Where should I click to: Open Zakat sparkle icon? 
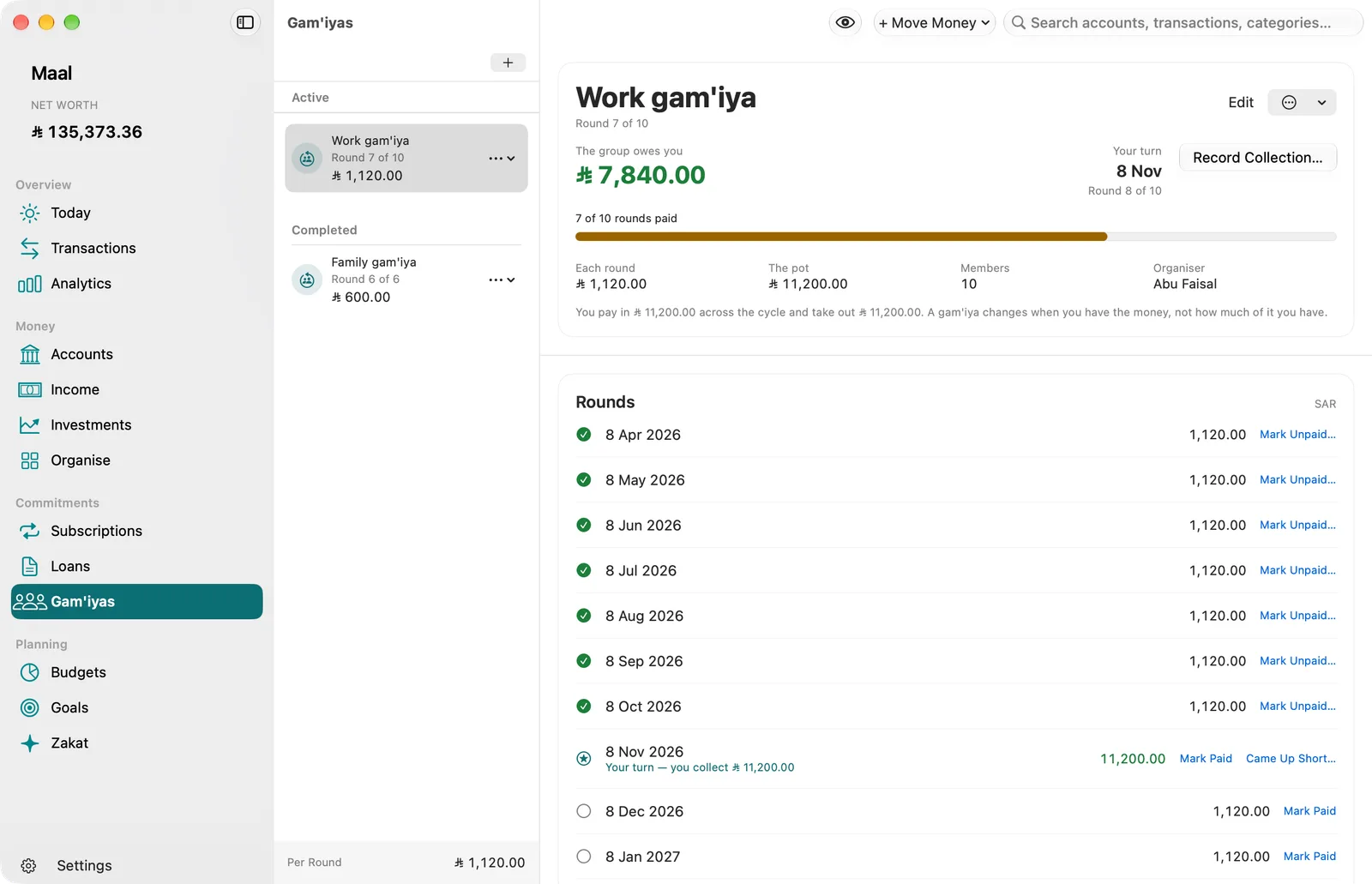point(30,743)
